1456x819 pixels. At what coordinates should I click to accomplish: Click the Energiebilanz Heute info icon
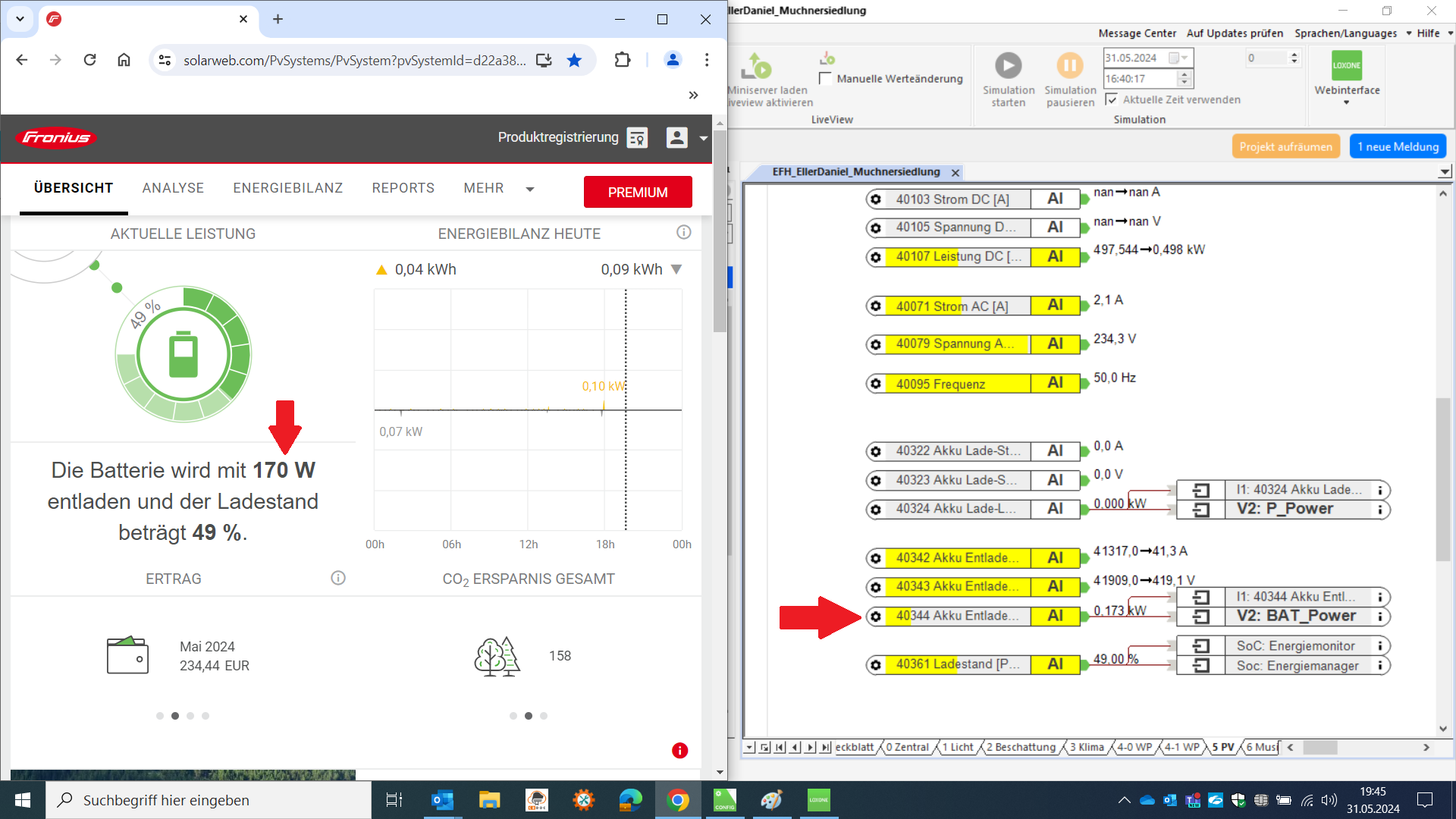pos(683,232)
